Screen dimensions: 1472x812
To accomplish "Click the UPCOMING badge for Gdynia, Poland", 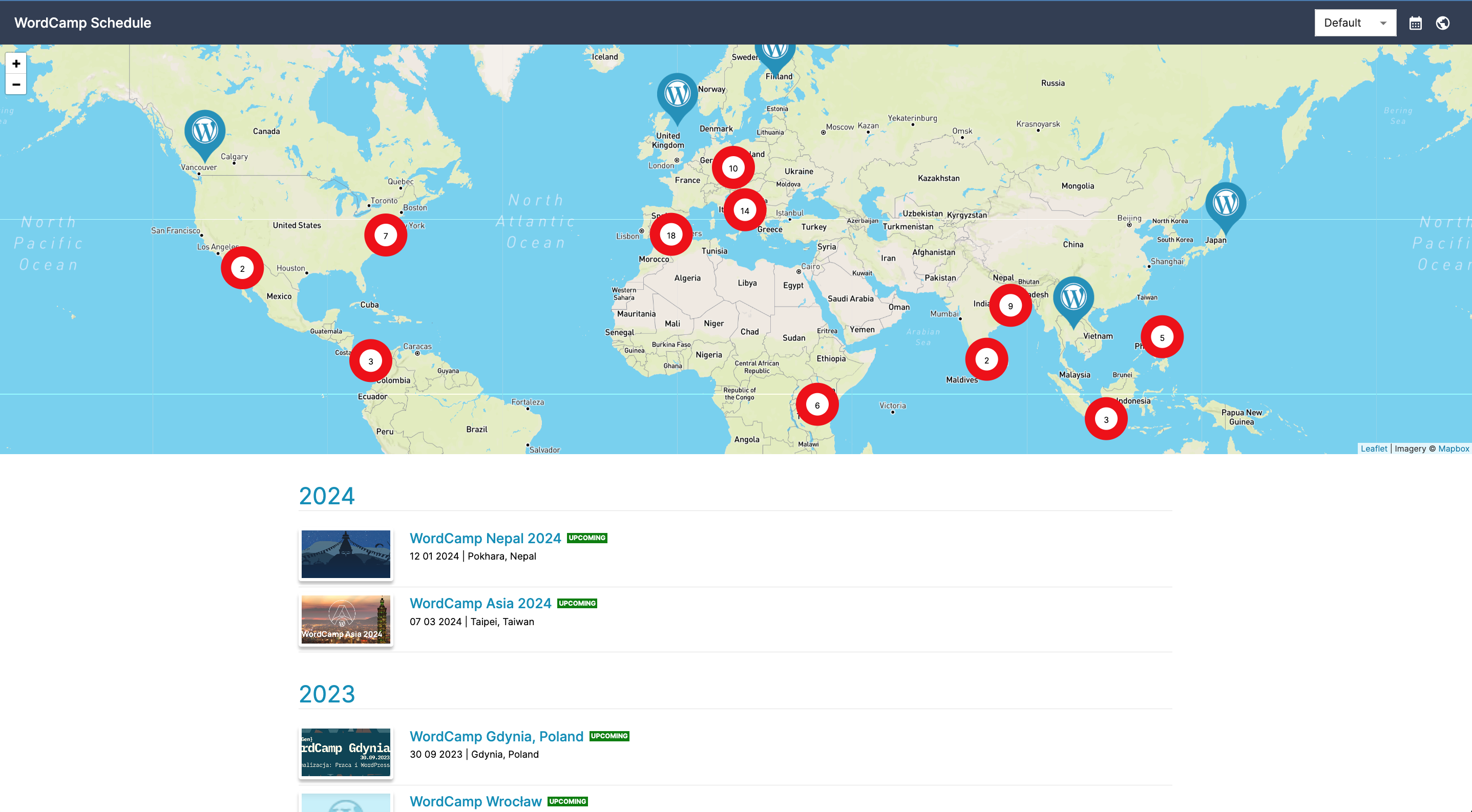I will click(609, 736).
